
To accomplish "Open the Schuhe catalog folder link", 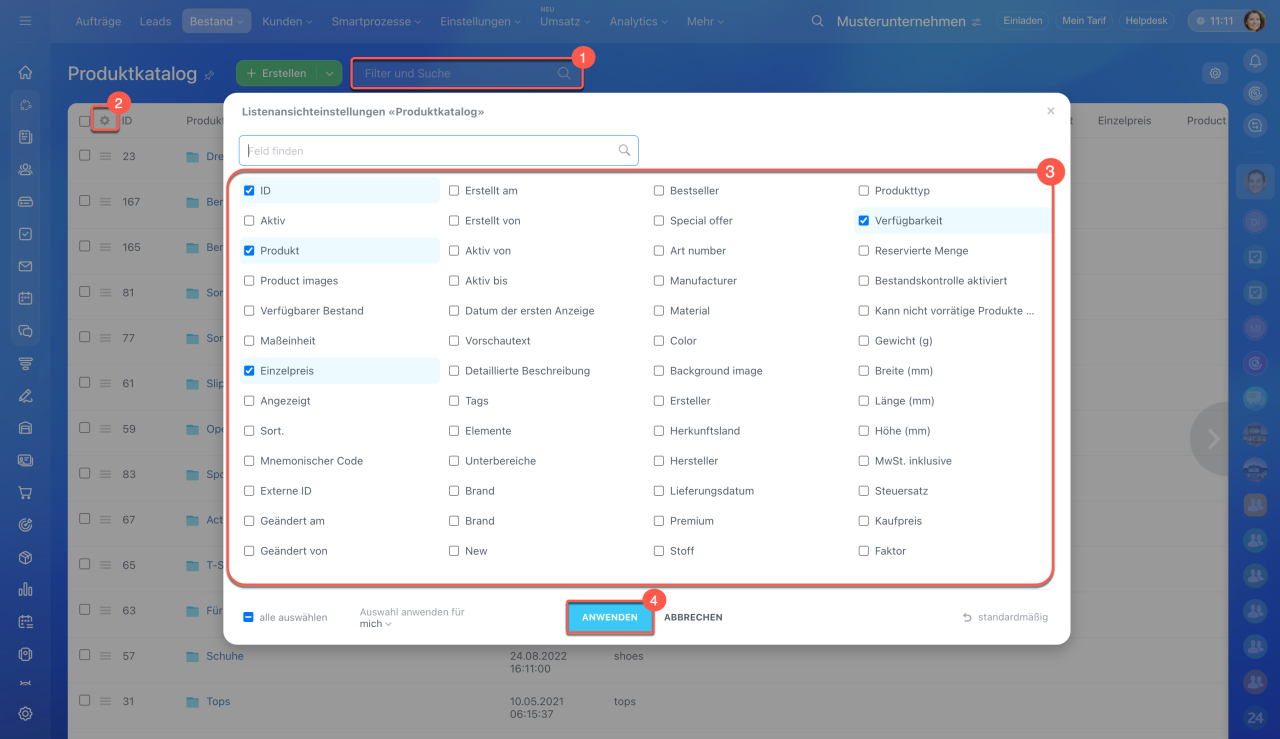I will 225,656.
